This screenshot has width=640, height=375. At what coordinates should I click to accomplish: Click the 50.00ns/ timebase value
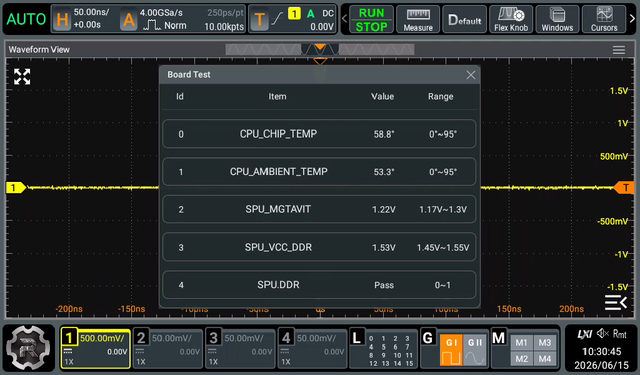(91, 12)
